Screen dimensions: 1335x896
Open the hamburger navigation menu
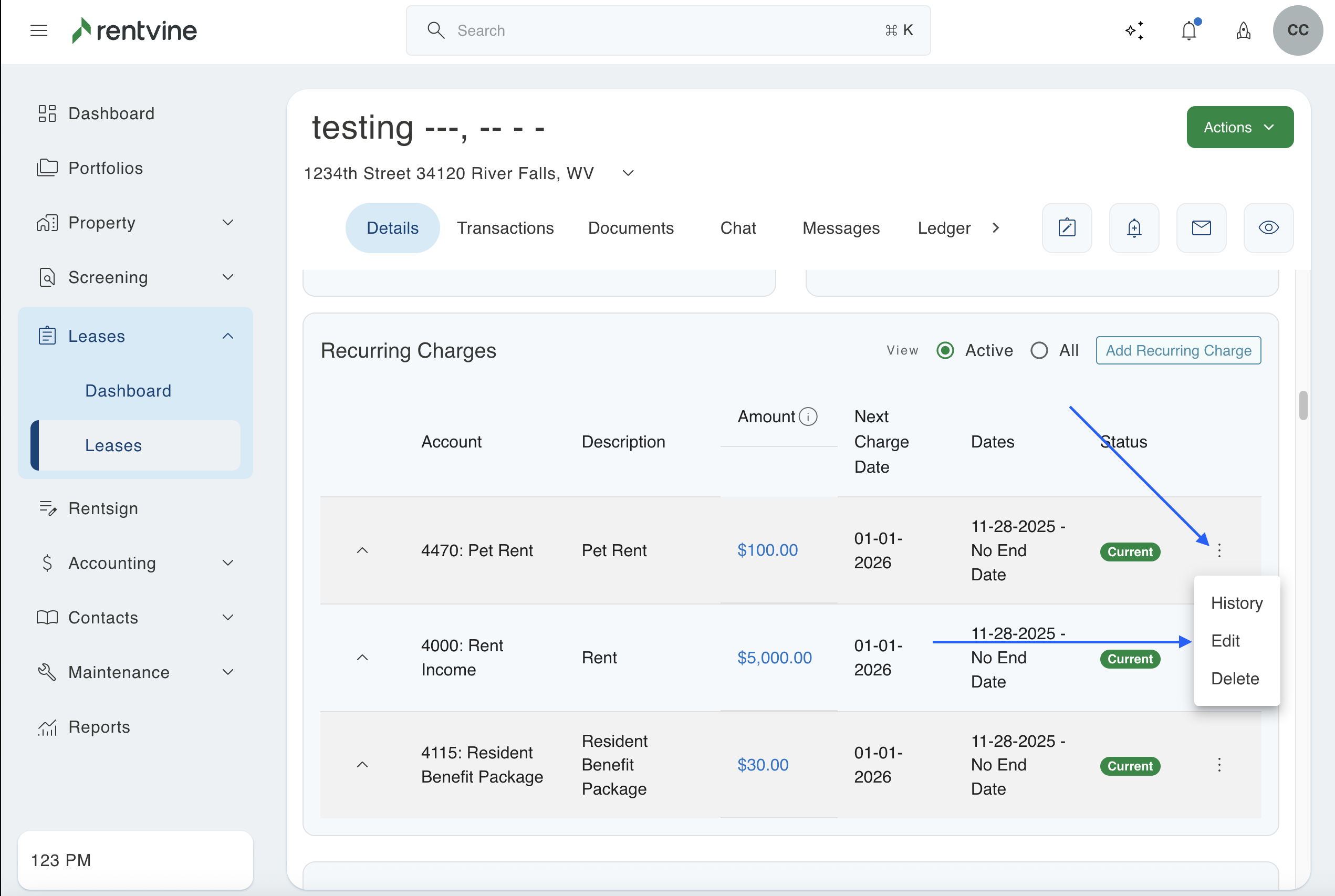38,30
